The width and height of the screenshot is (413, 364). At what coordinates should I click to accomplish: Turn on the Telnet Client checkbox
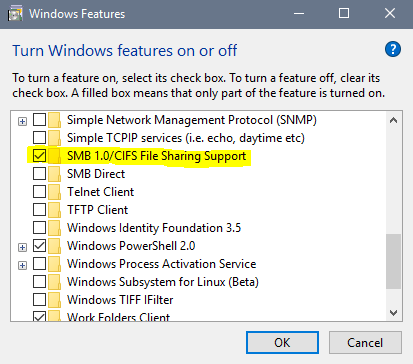coord(39,192)
